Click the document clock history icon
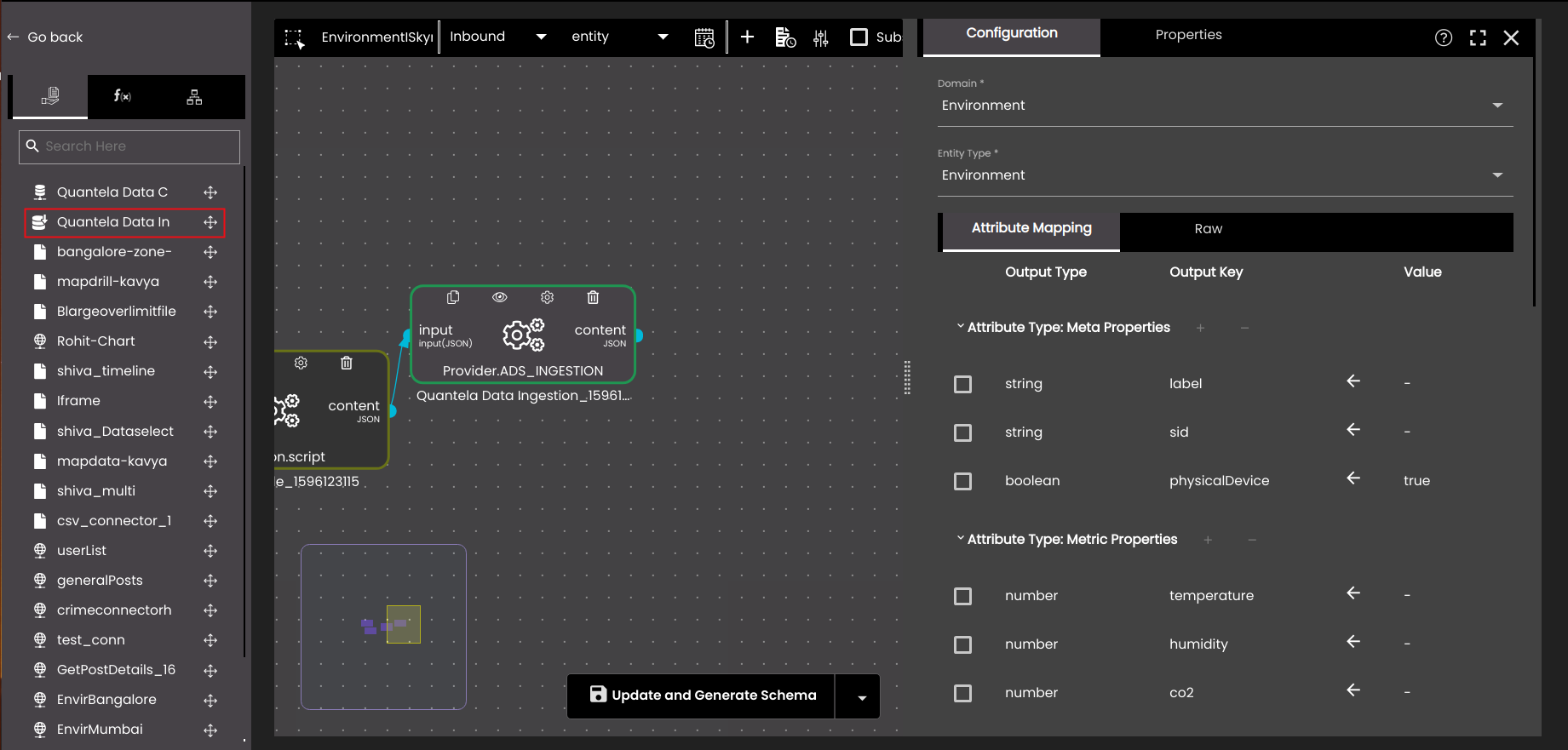 tap(785, 37)
